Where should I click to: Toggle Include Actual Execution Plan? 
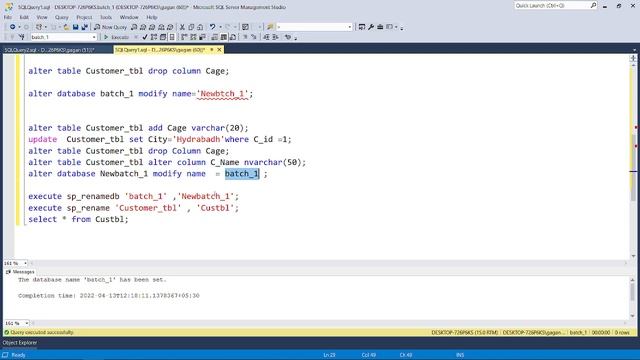coord(184,37)
